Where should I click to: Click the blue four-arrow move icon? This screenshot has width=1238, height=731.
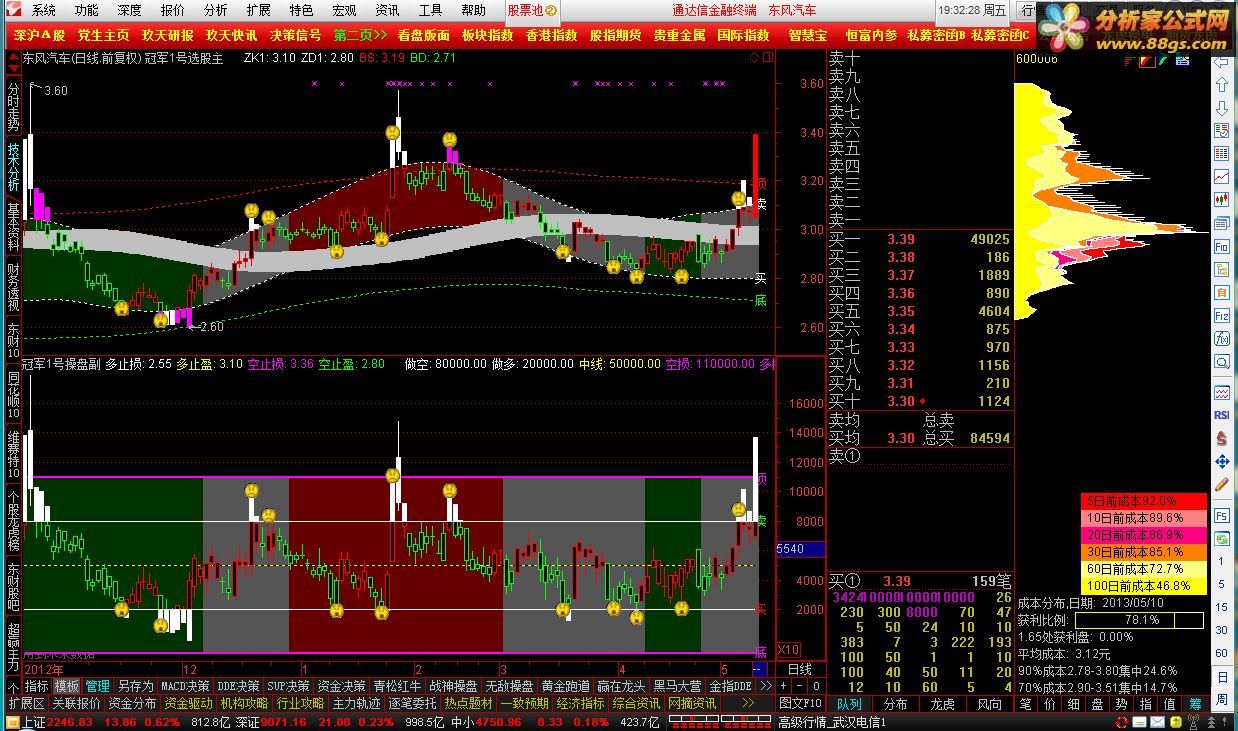tap(1221, 462)
